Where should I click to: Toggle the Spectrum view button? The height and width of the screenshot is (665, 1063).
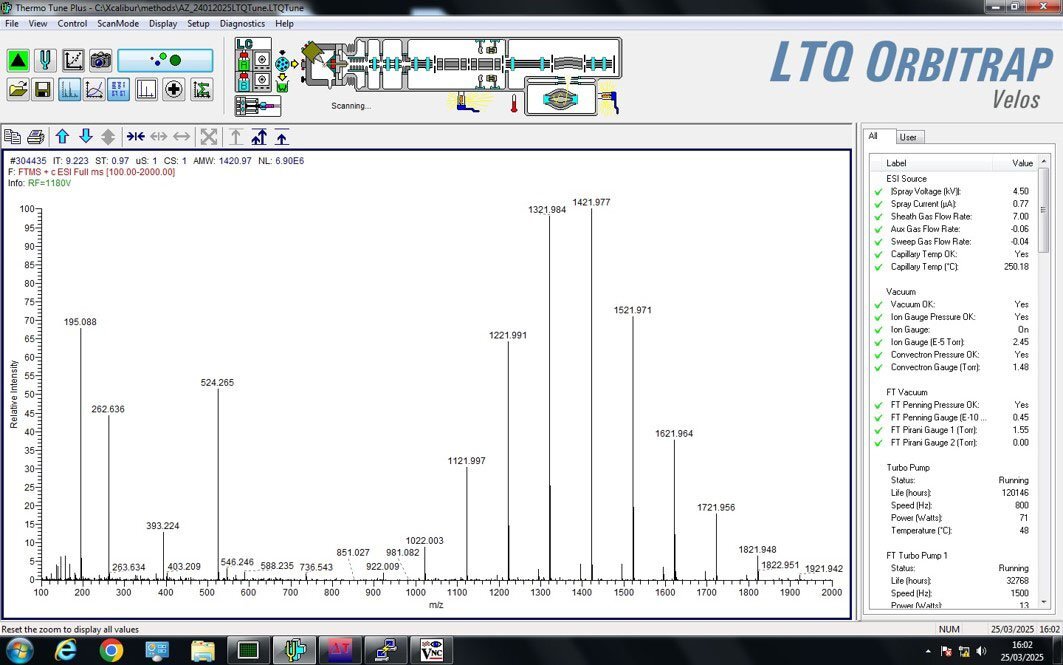click(69, 89)
